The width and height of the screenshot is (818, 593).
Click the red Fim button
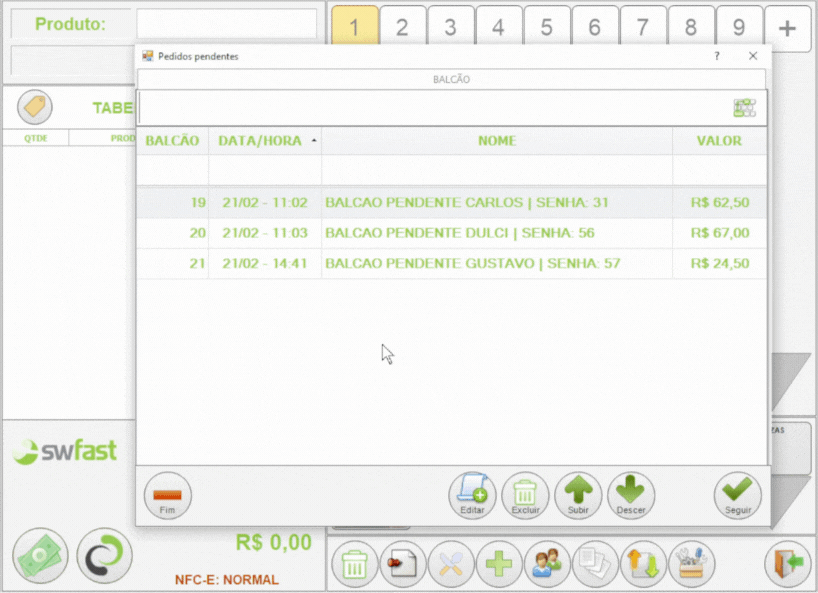[167, 495]
